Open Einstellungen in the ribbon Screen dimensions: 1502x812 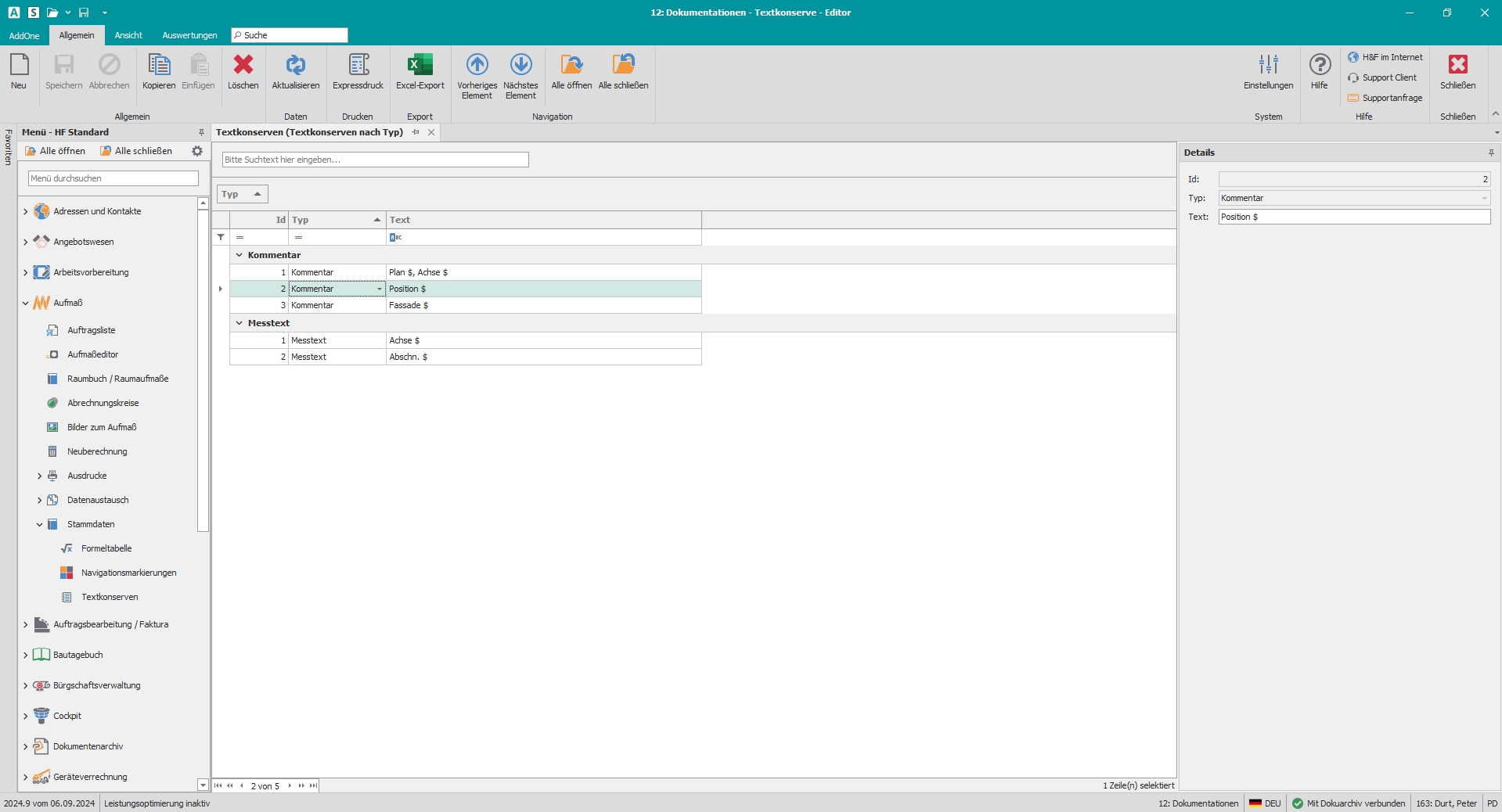(x=1268, y=65)
